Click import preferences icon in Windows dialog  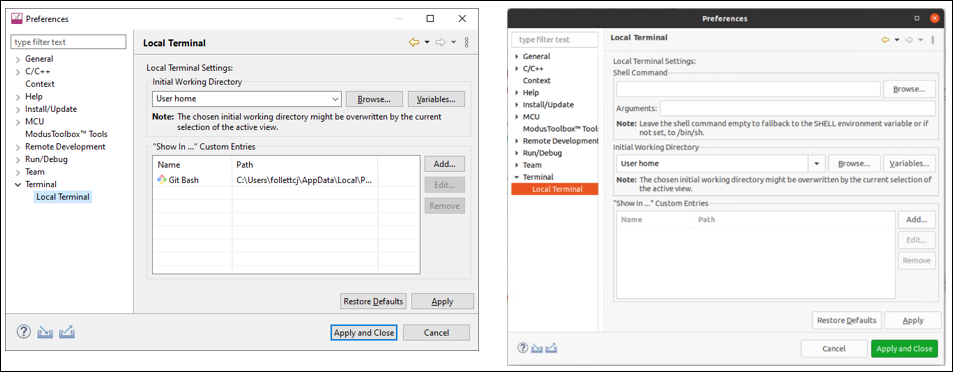[46, 332]
